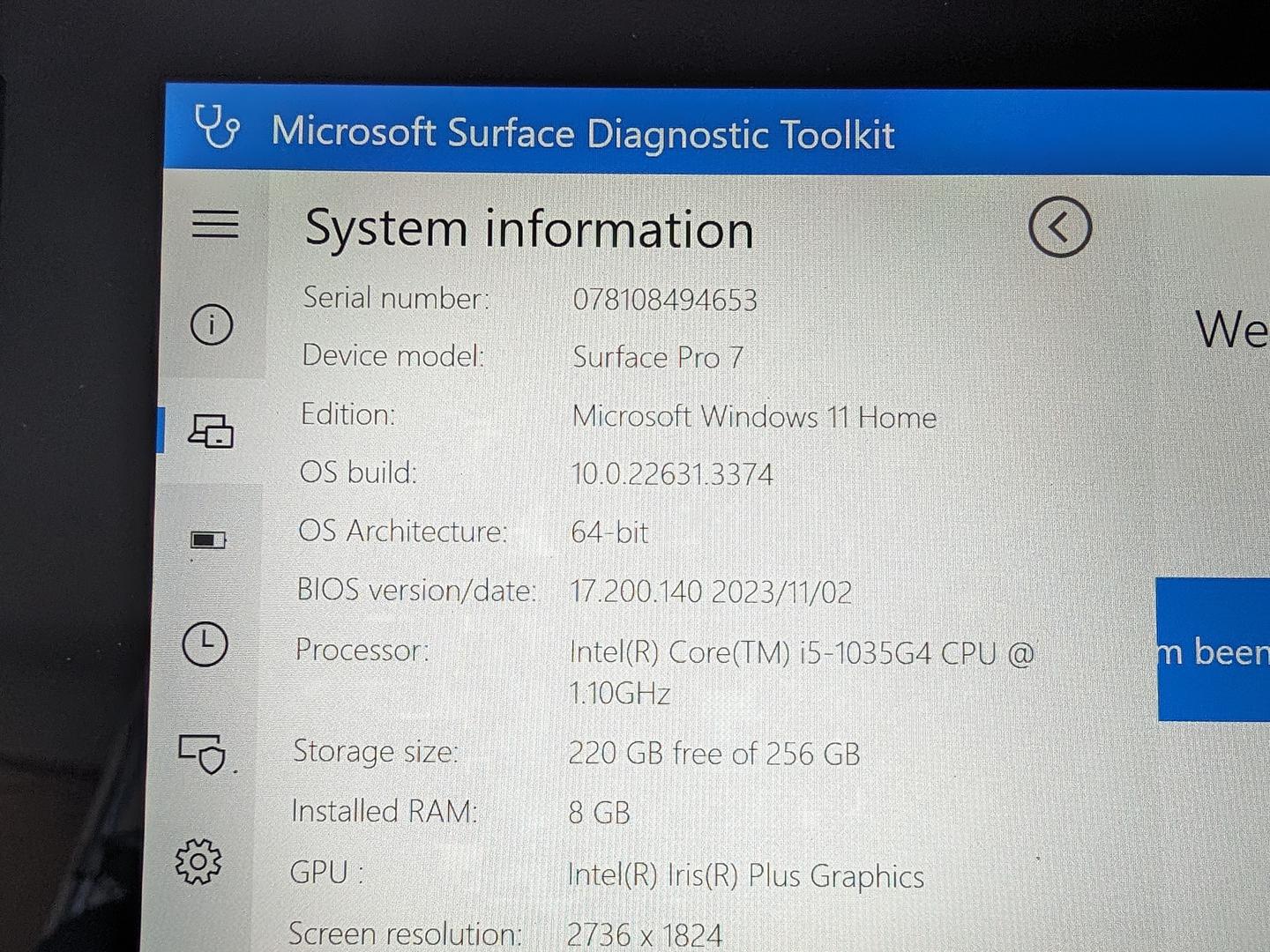Select serial number value 078108494653
Image resolution: width=1270 pixels, height=952 pixels.
coord(665,300)
